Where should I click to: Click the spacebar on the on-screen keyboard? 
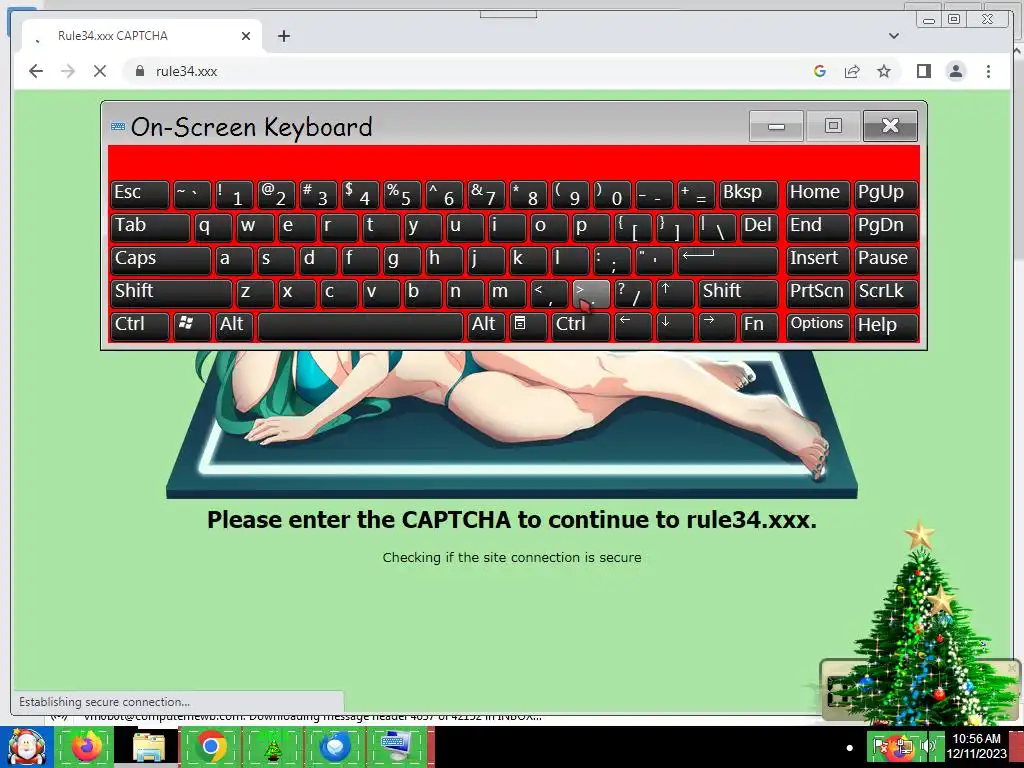[360, 326]
